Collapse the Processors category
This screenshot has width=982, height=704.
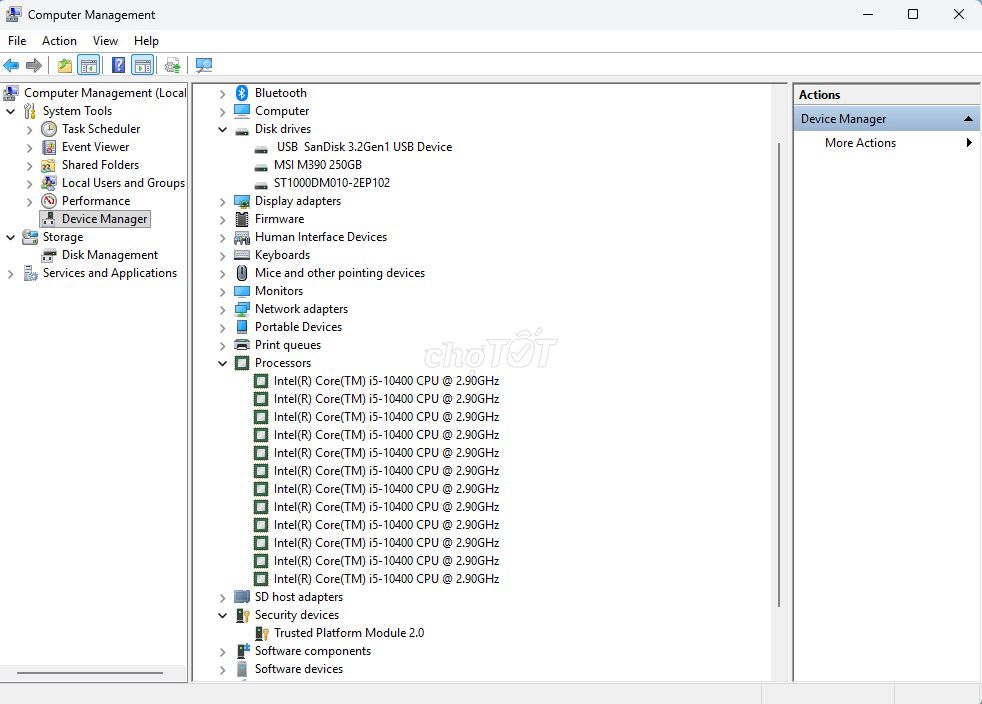point(223,364)
